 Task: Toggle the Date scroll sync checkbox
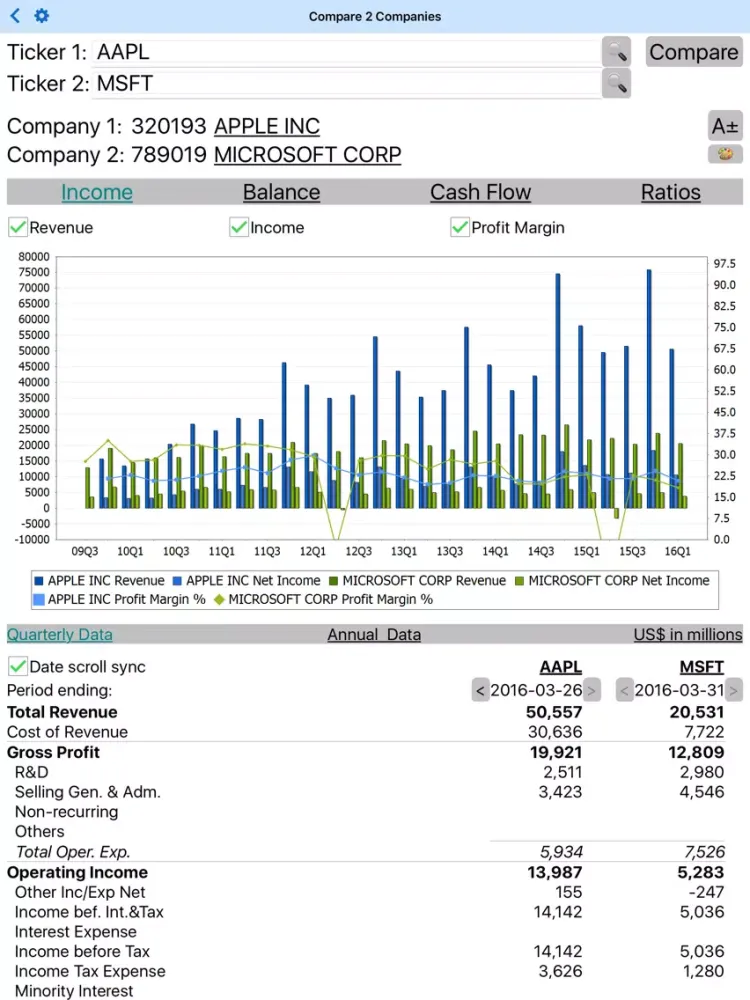pyautogui.click(x=18, y=666)
